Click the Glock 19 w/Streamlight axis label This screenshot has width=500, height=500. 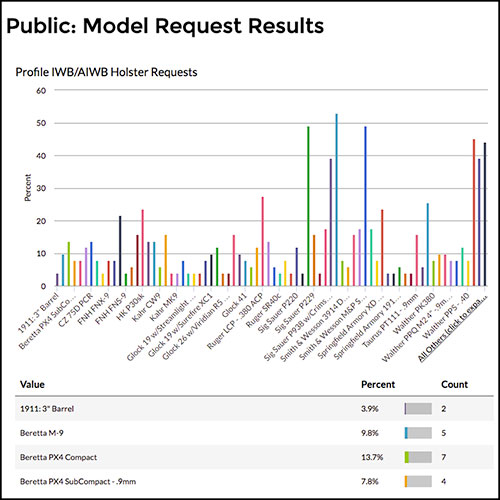tap(161, 327)
